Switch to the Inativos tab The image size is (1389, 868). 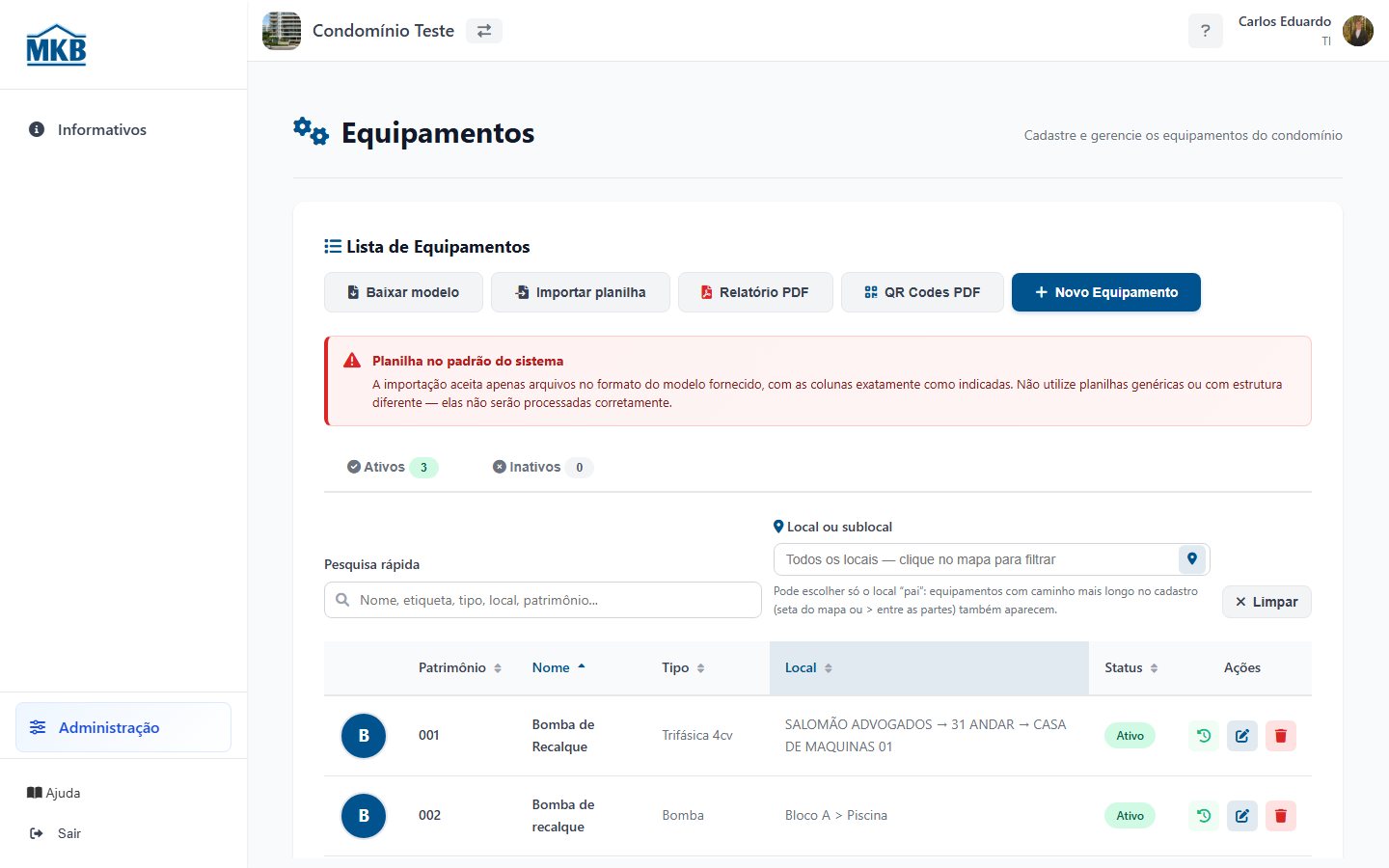(542, 467)
